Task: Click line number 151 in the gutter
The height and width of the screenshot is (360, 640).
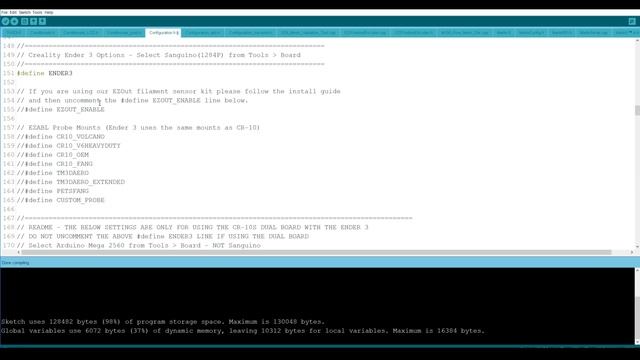Action: point(9,73)
